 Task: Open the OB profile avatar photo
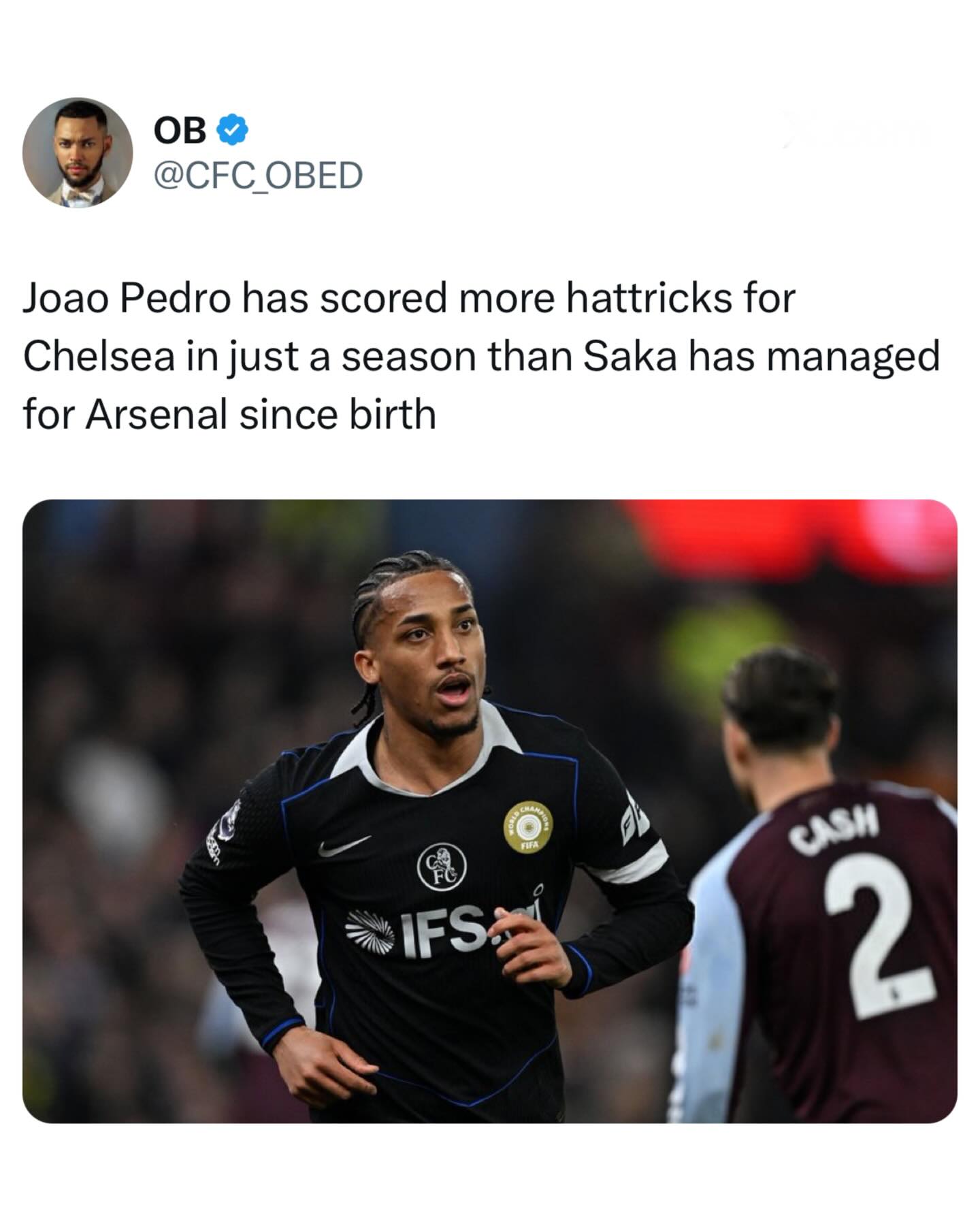[77, 152]
